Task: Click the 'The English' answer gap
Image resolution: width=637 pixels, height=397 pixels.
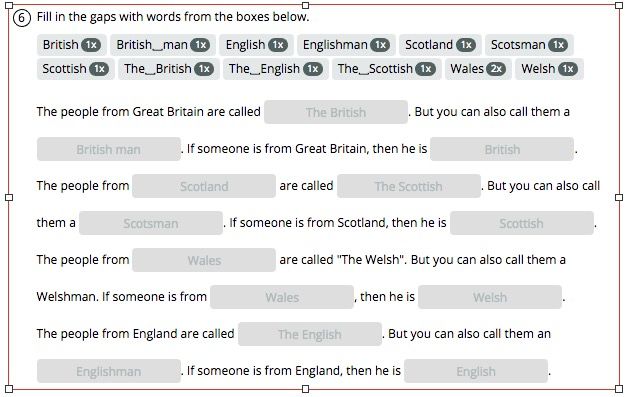Action: pyautogui.click(x=310, y=334)
